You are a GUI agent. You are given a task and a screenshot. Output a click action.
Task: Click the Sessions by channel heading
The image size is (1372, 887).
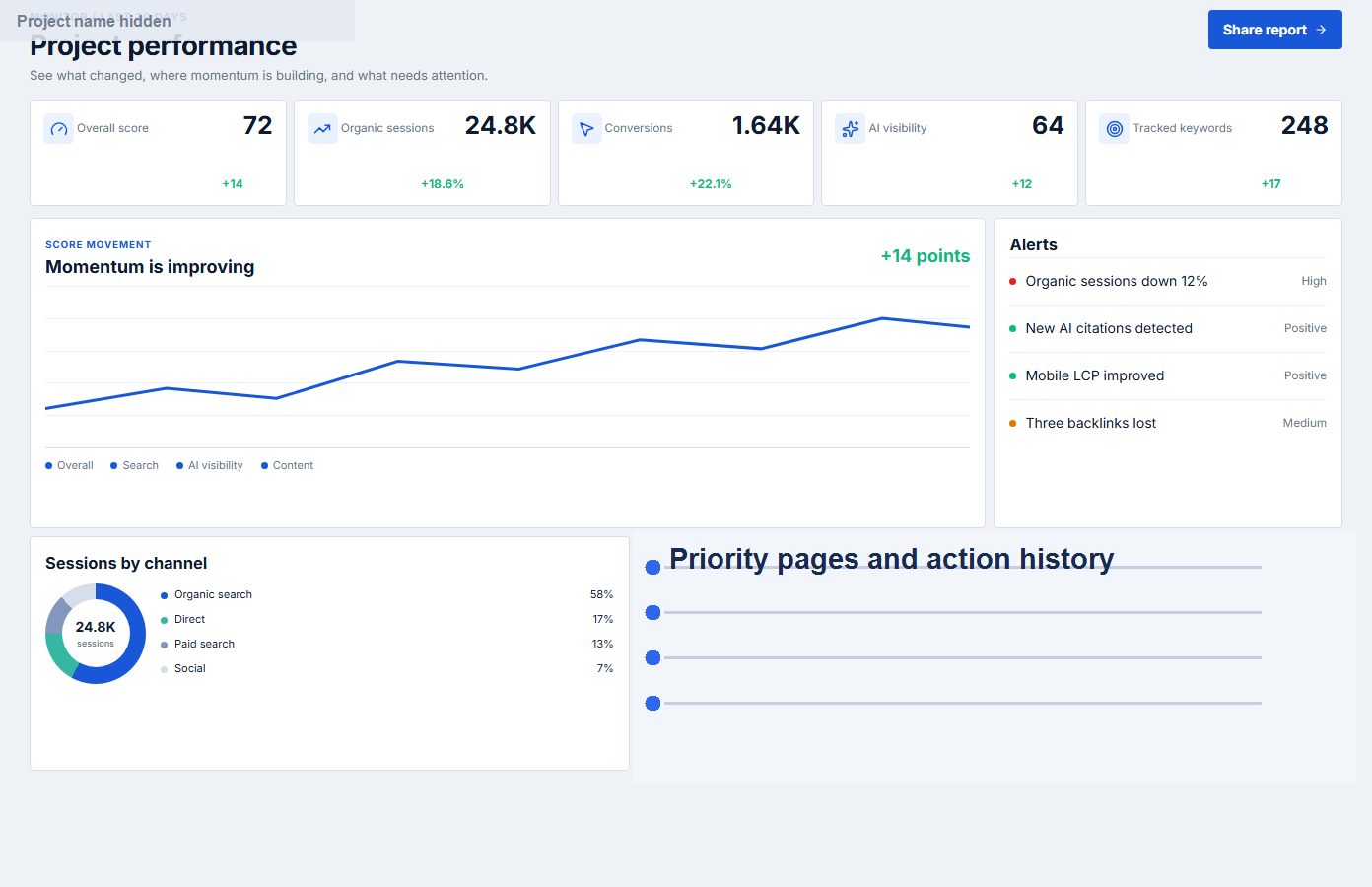[x=126, y=563]
